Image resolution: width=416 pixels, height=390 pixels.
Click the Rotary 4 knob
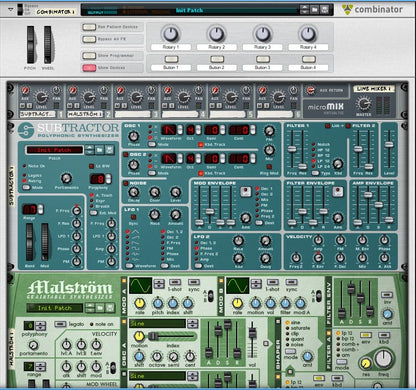308,34
